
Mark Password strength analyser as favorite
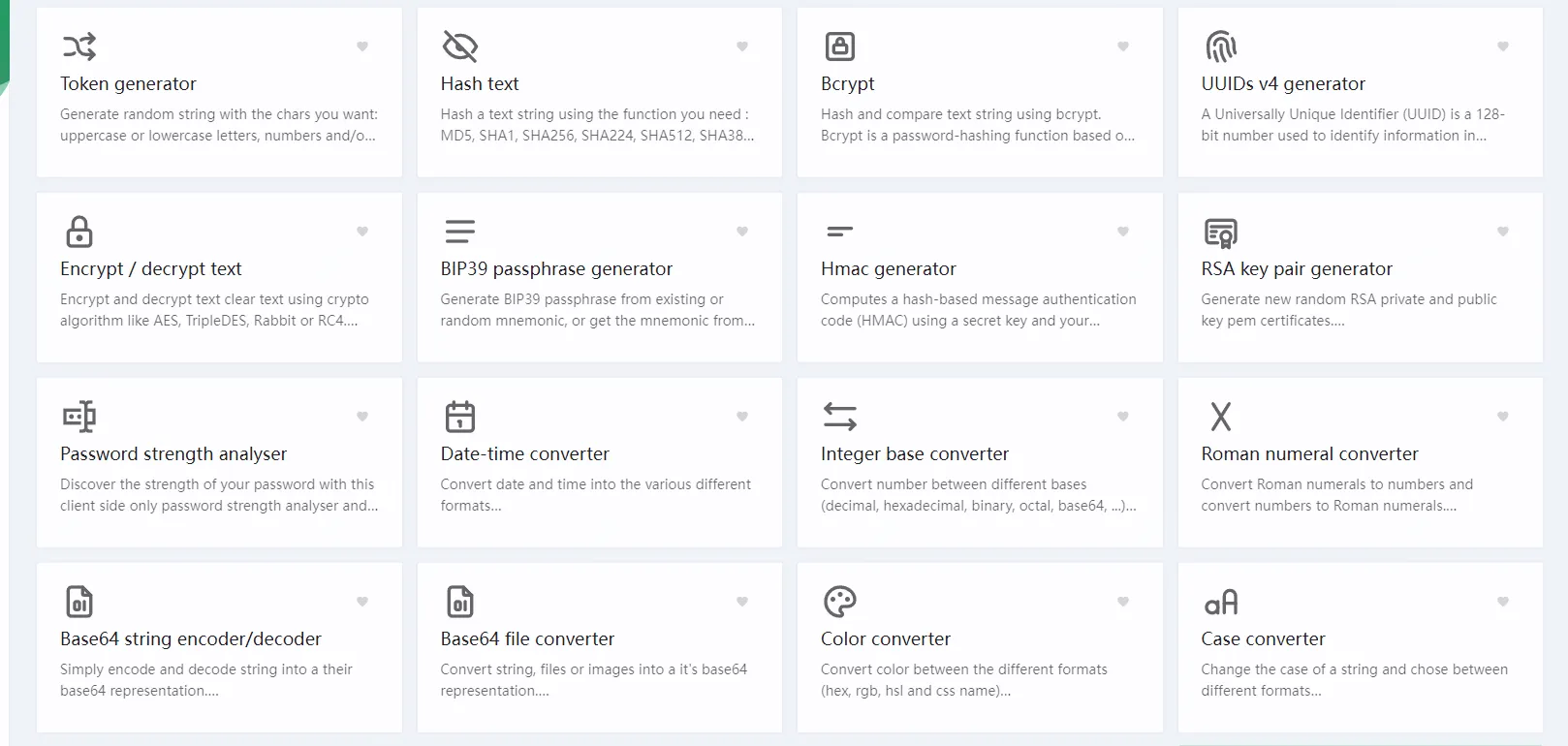362,417
